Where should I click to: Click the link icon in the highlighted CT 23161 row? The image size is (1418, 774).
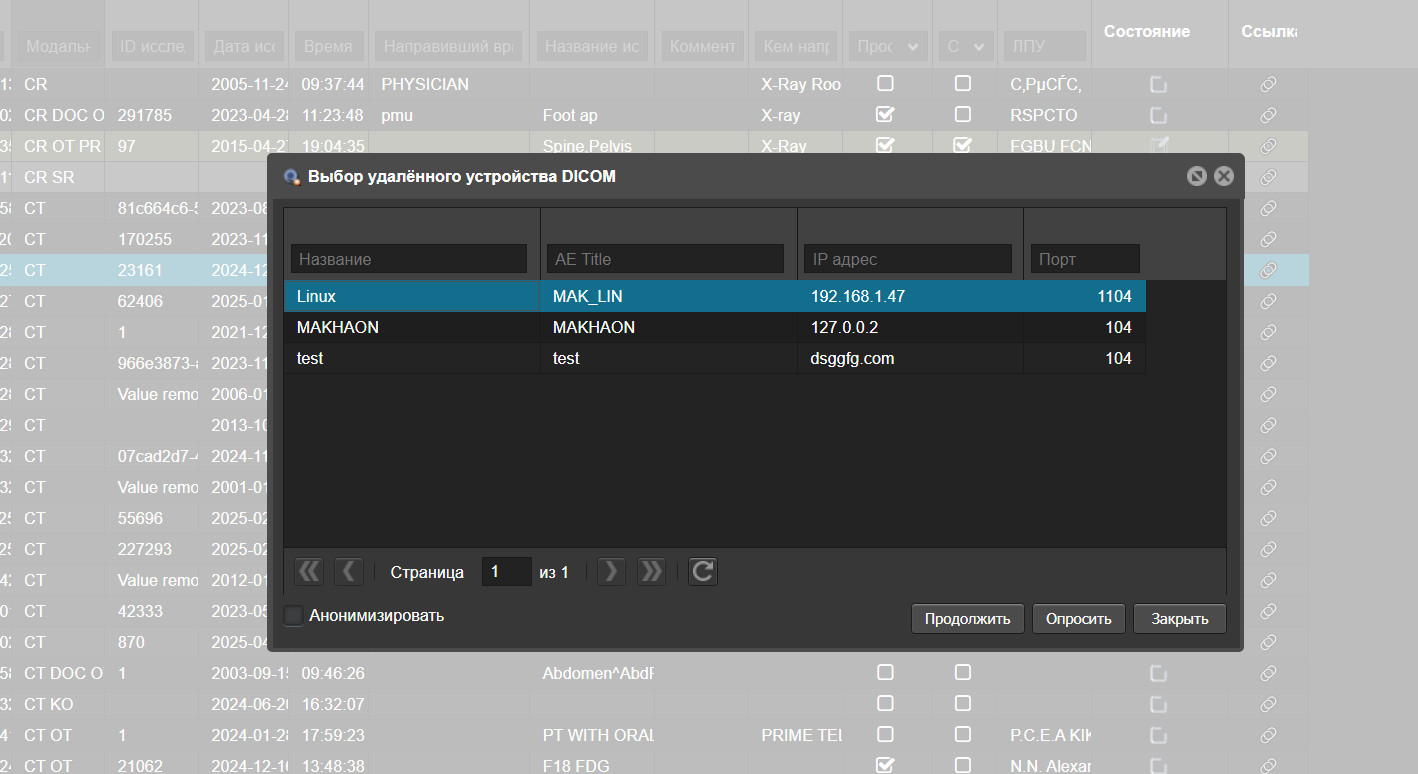coord(1268,270)
